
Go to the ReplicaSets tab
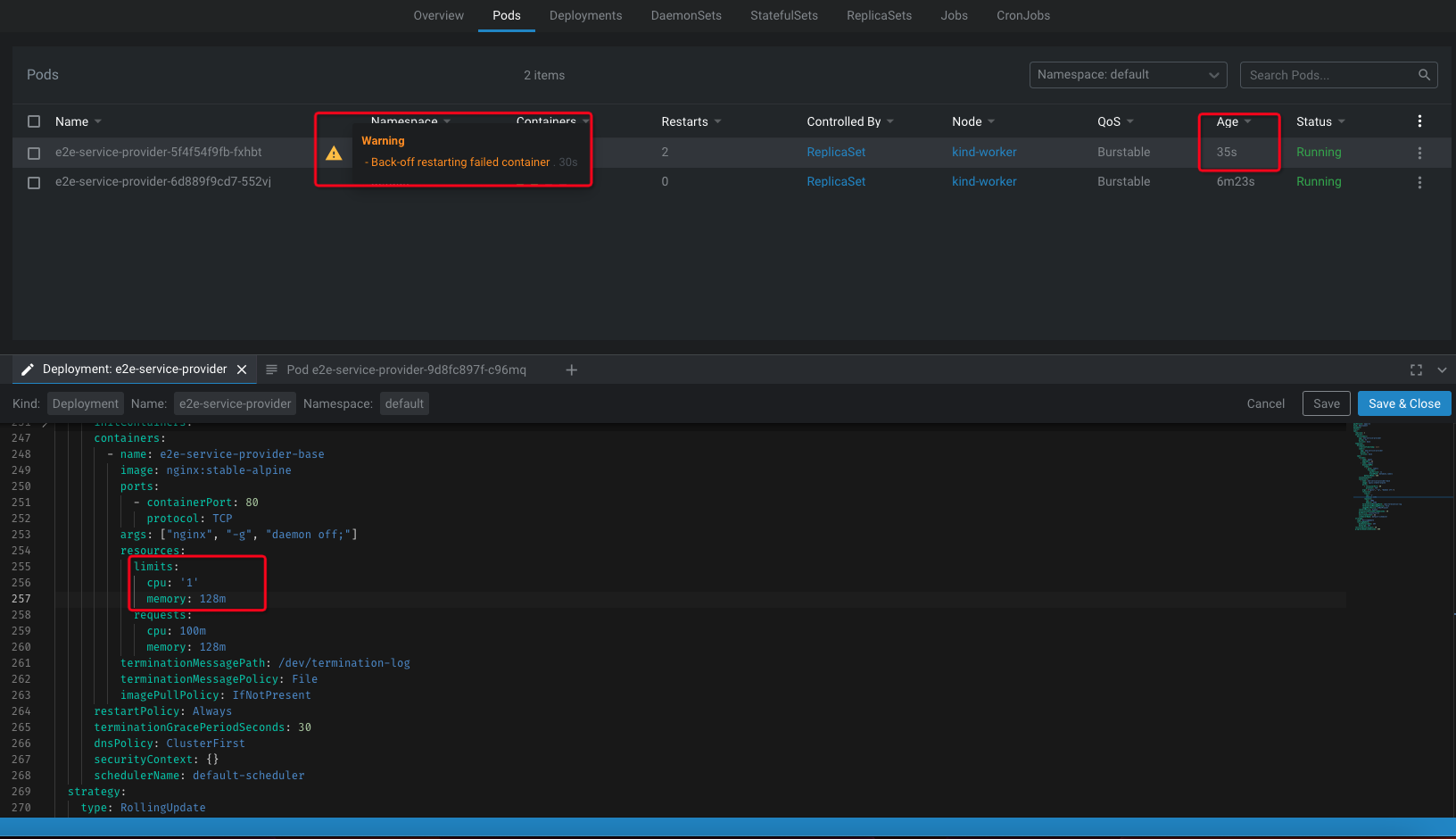point(879,15)
